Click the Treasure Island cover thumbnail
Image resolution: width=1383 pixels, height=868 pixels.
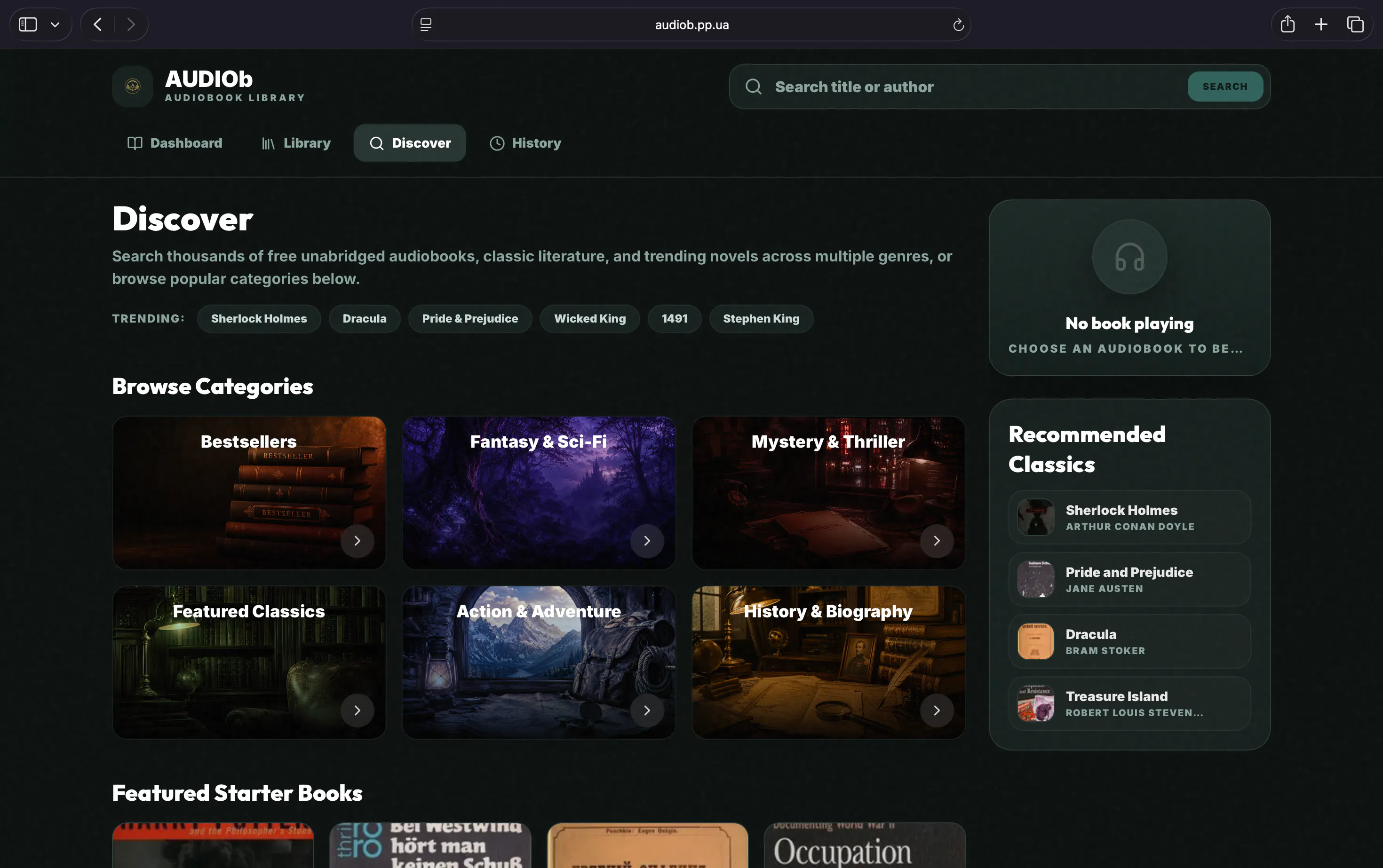click(x=1035, y=703)
